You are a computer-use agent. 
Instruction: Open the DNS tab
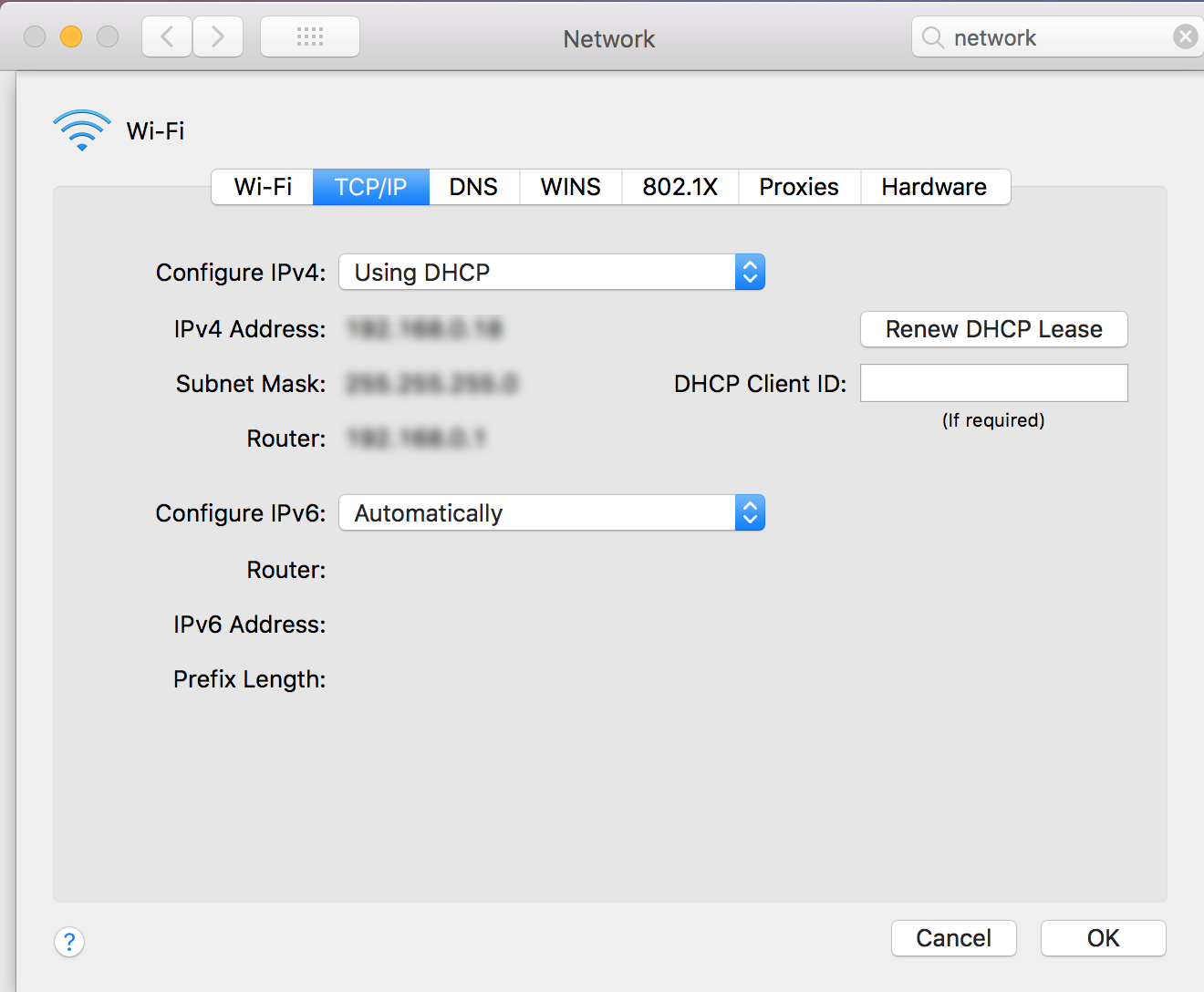[x=474, y=187]
